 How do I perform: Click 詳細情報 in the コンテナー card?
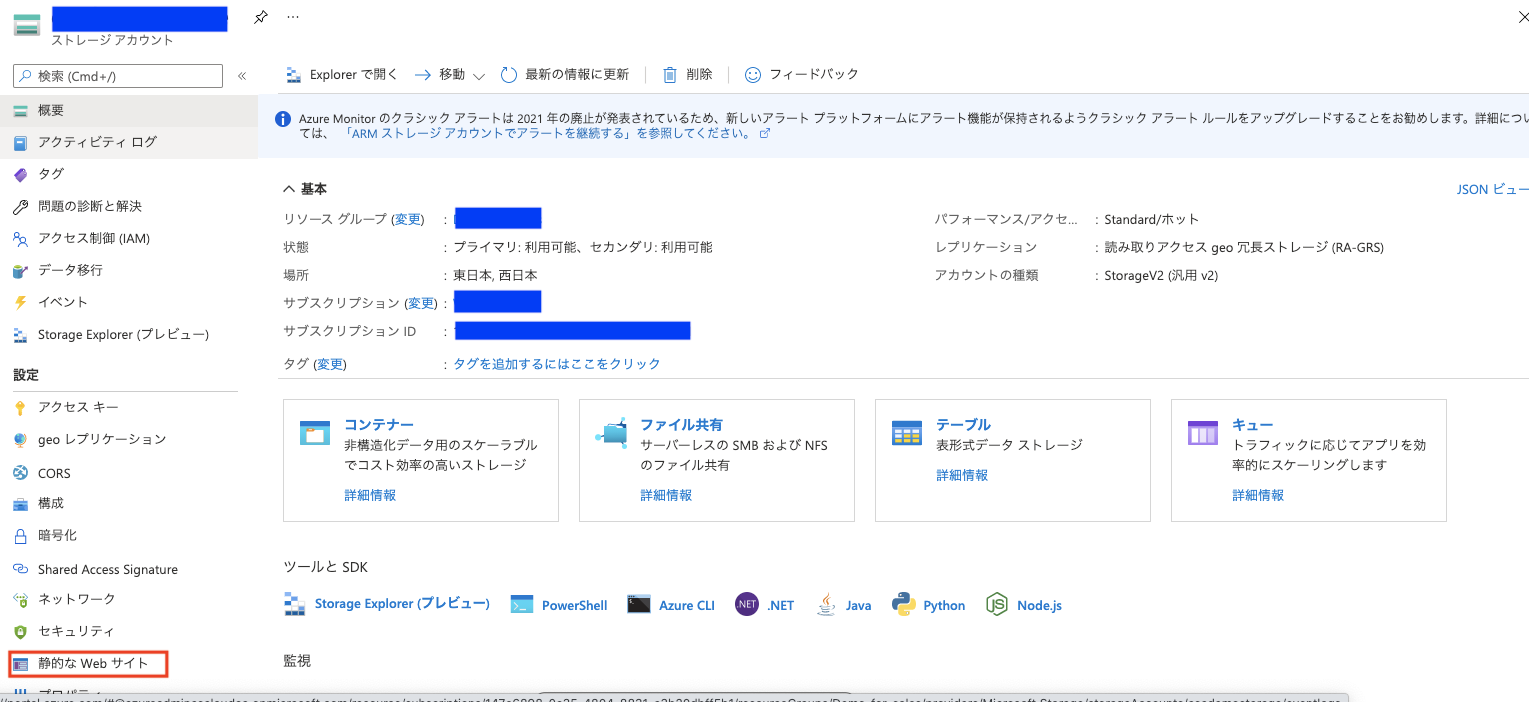point(370,495)
